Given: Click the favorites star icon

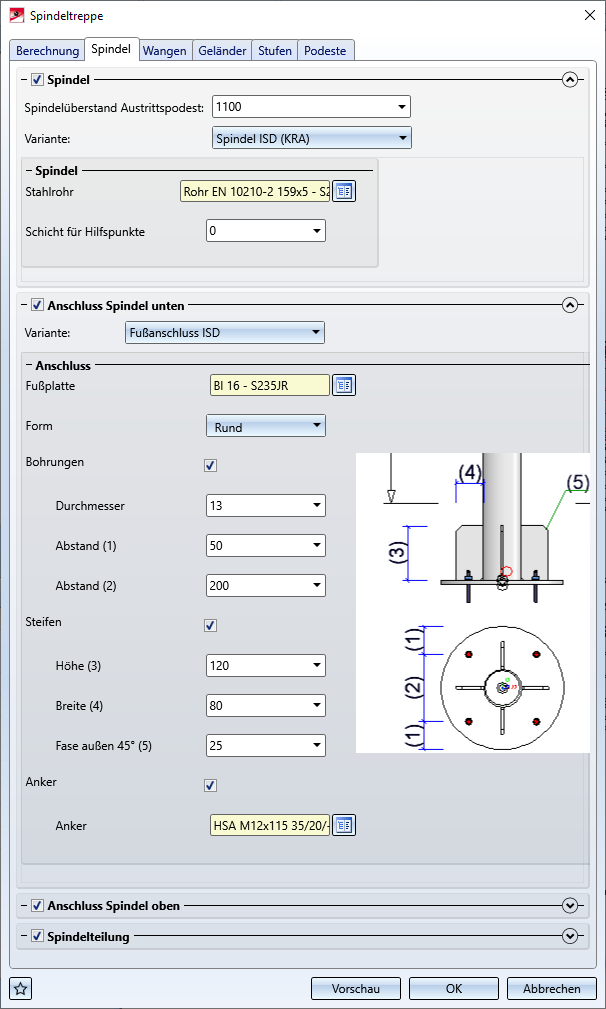Looking at the screenshot, I should 21,989.
